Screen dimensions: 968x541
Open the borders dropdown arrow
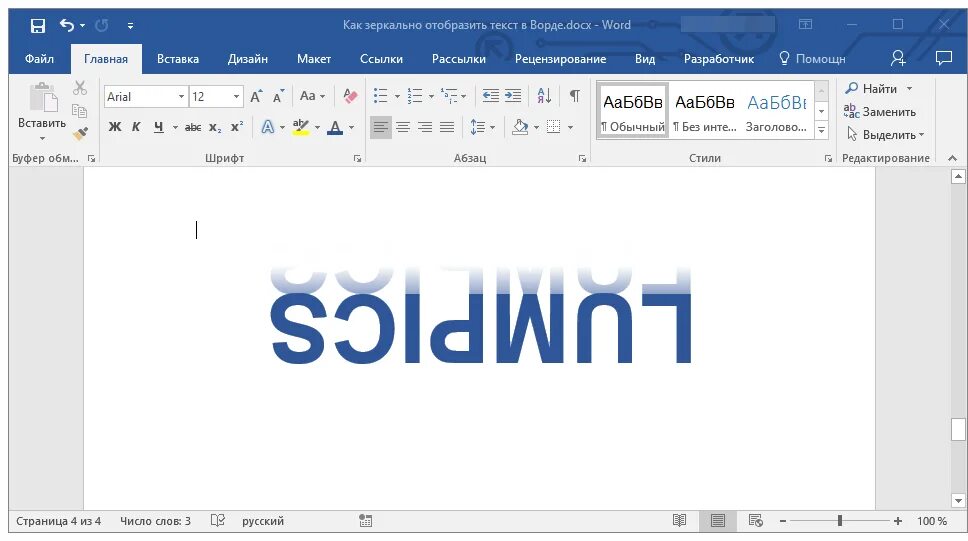click(x=570, y=128)
